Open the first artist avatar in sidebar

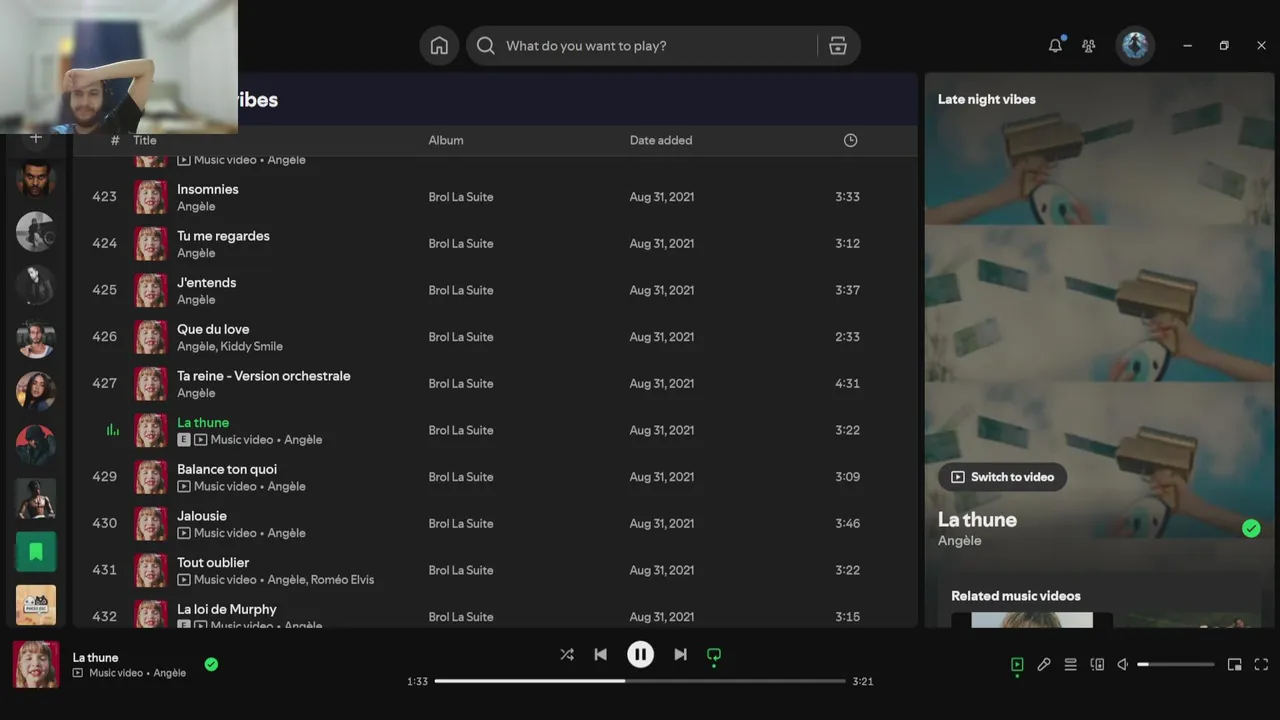point(36,180)
